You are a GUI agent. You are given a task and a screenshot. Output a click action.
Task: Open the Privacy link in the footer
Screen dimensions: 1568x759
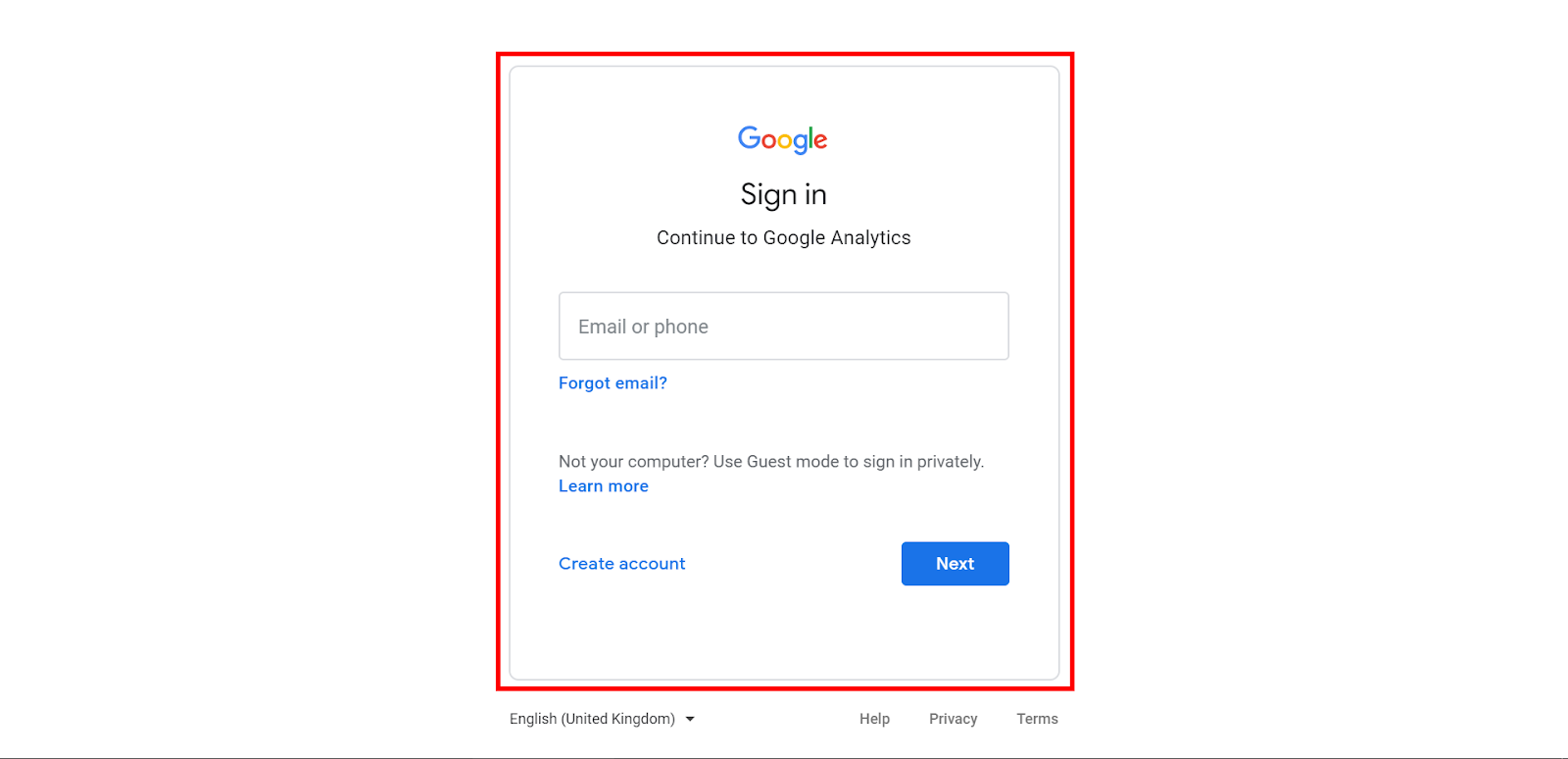click(953, 719)
